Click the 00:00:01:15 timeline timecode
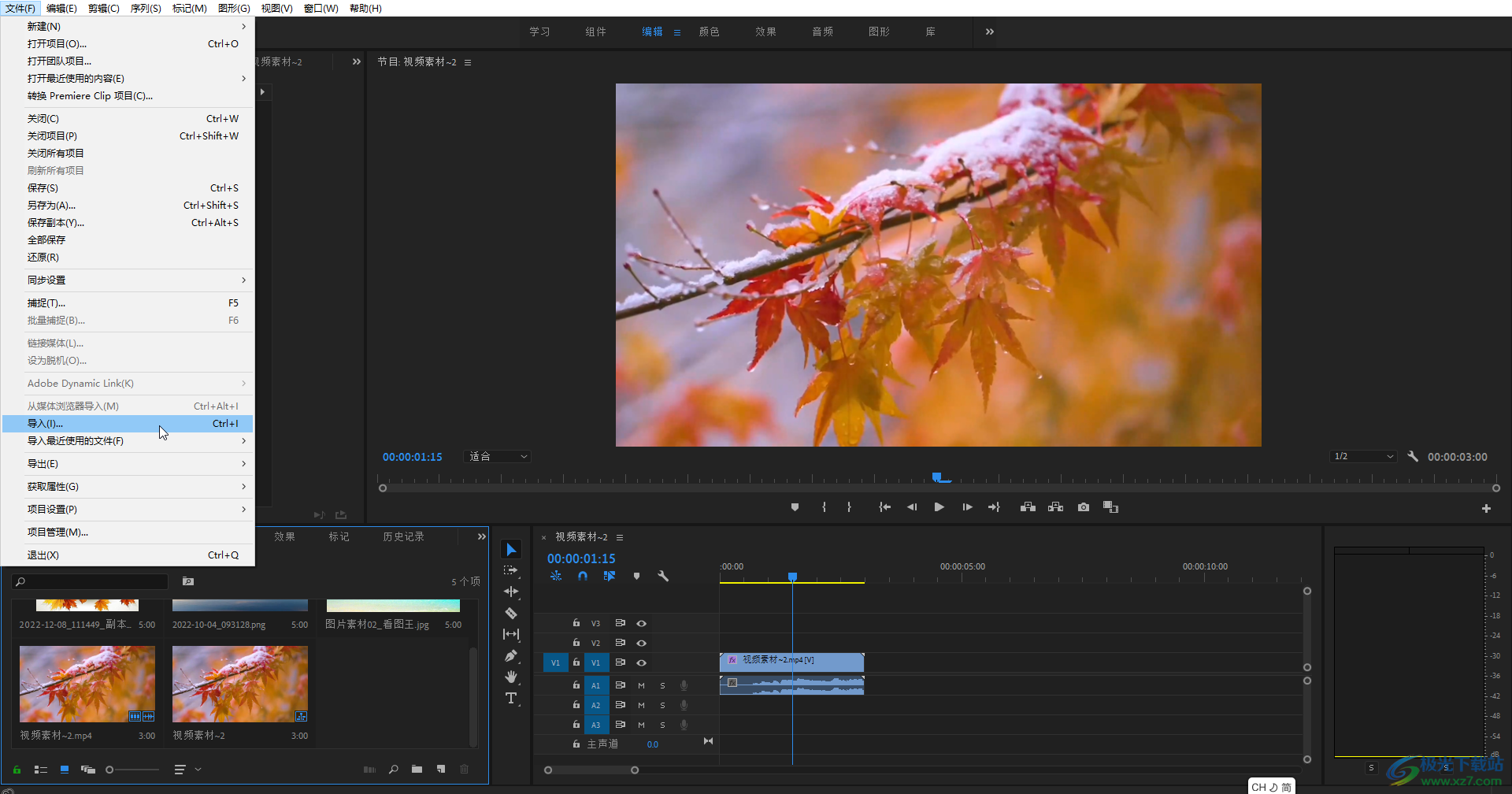The image size is (1512, 794). click(x=581, y=558)
